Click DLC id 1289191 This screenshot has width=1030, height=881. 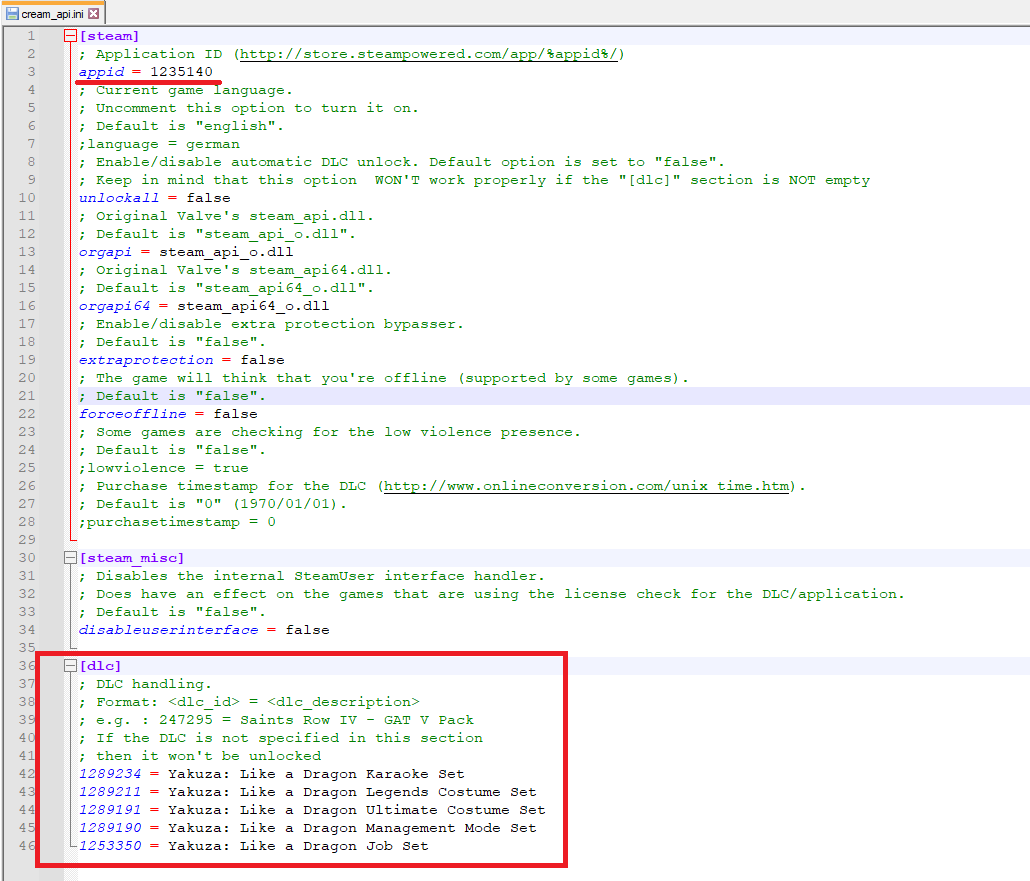[x=110, y=810]
